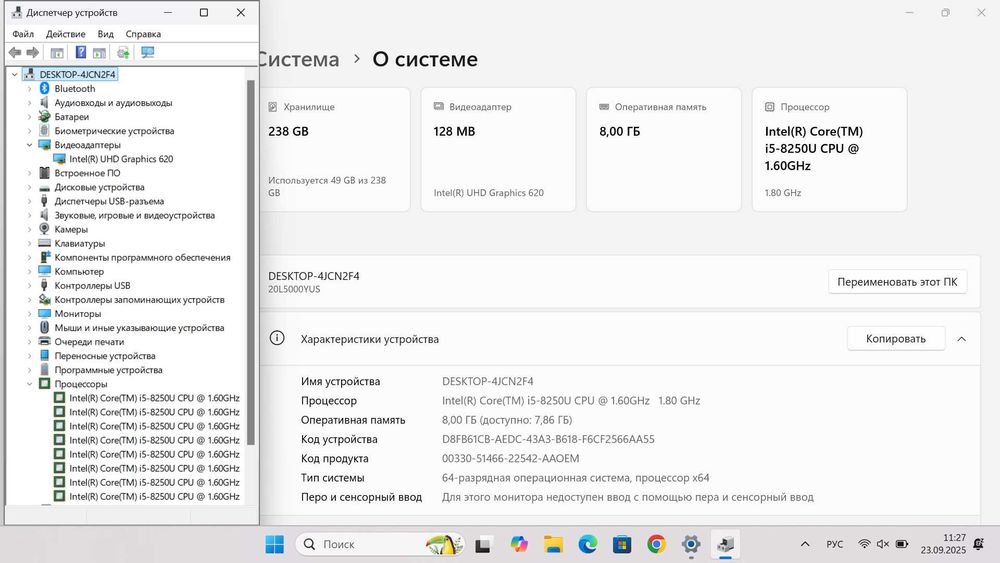The width and height of the screenshot is (1000, 563).
Task: Click the battery tray icon
Action: pos(902,545)
